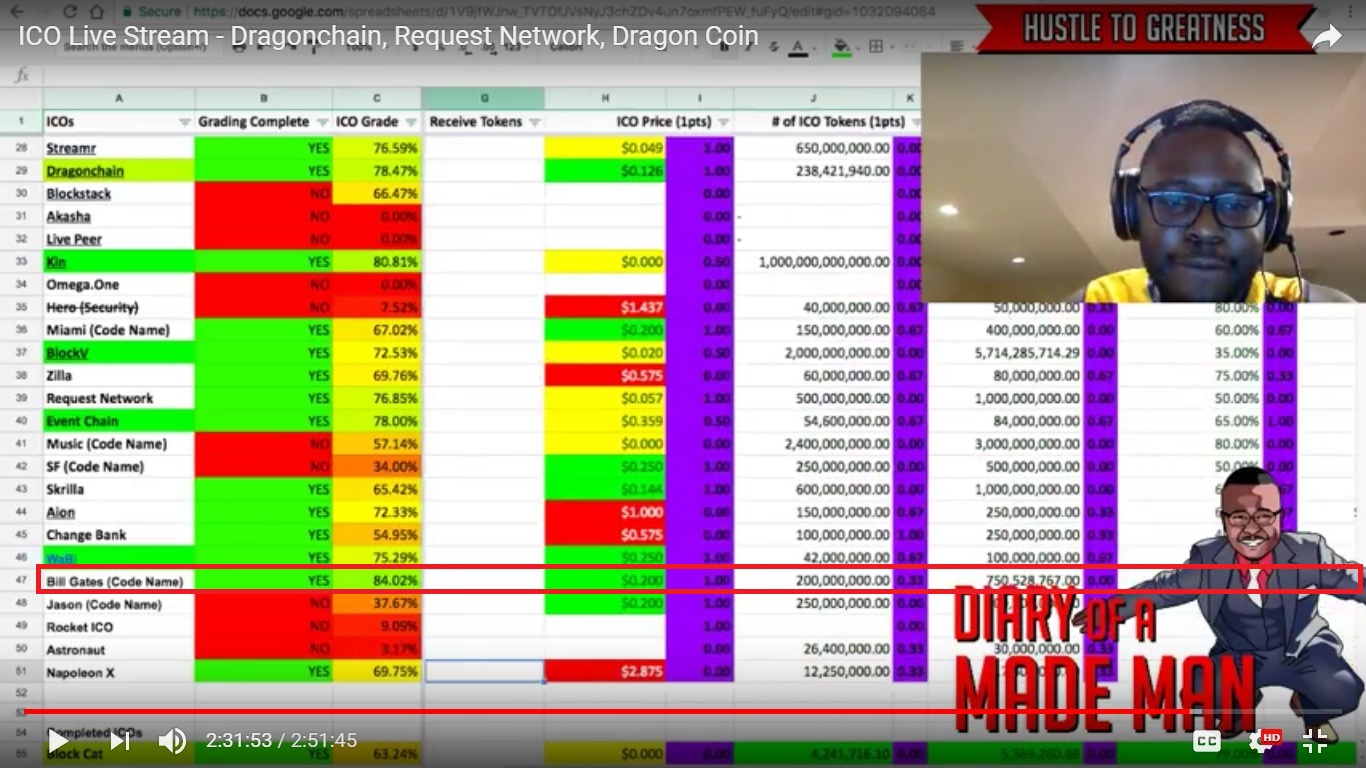Select the Zilla cell

click(119, 376)
